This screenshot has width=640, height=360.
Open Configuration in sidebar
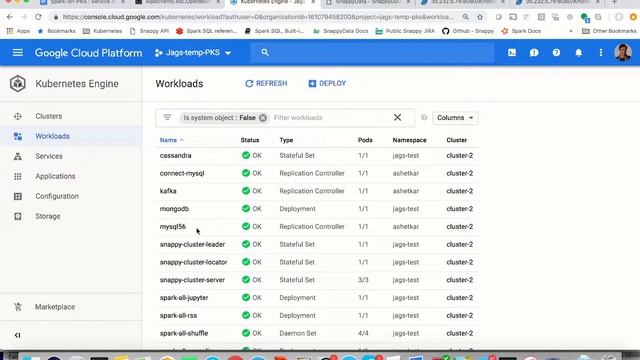[57, 196]
